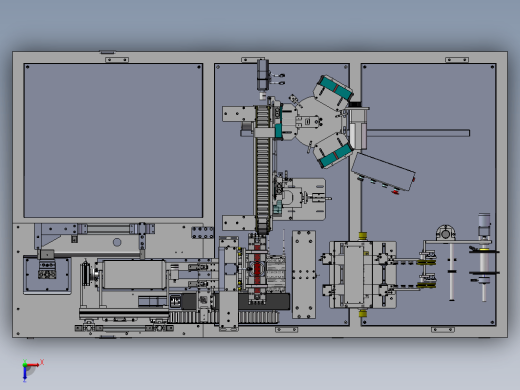The image size is (520, 390).
Task: Click the blue downward axis arrow of the triad
Action: click(25, 374)
